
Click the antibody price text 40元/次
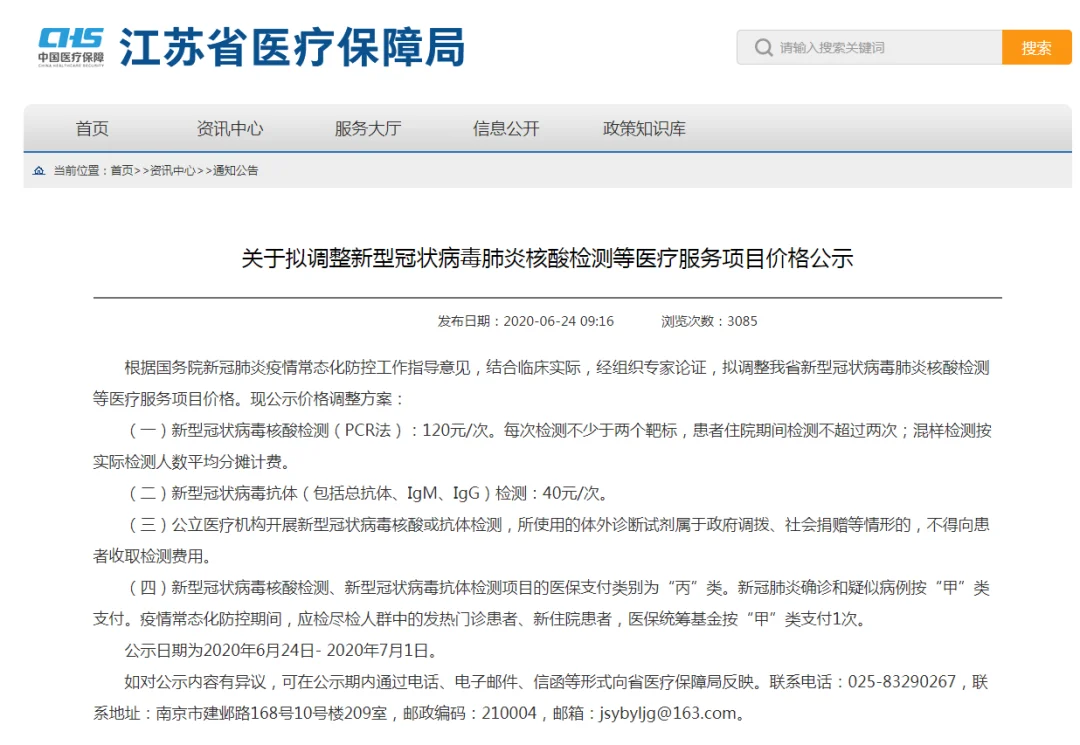click(571, 494)
